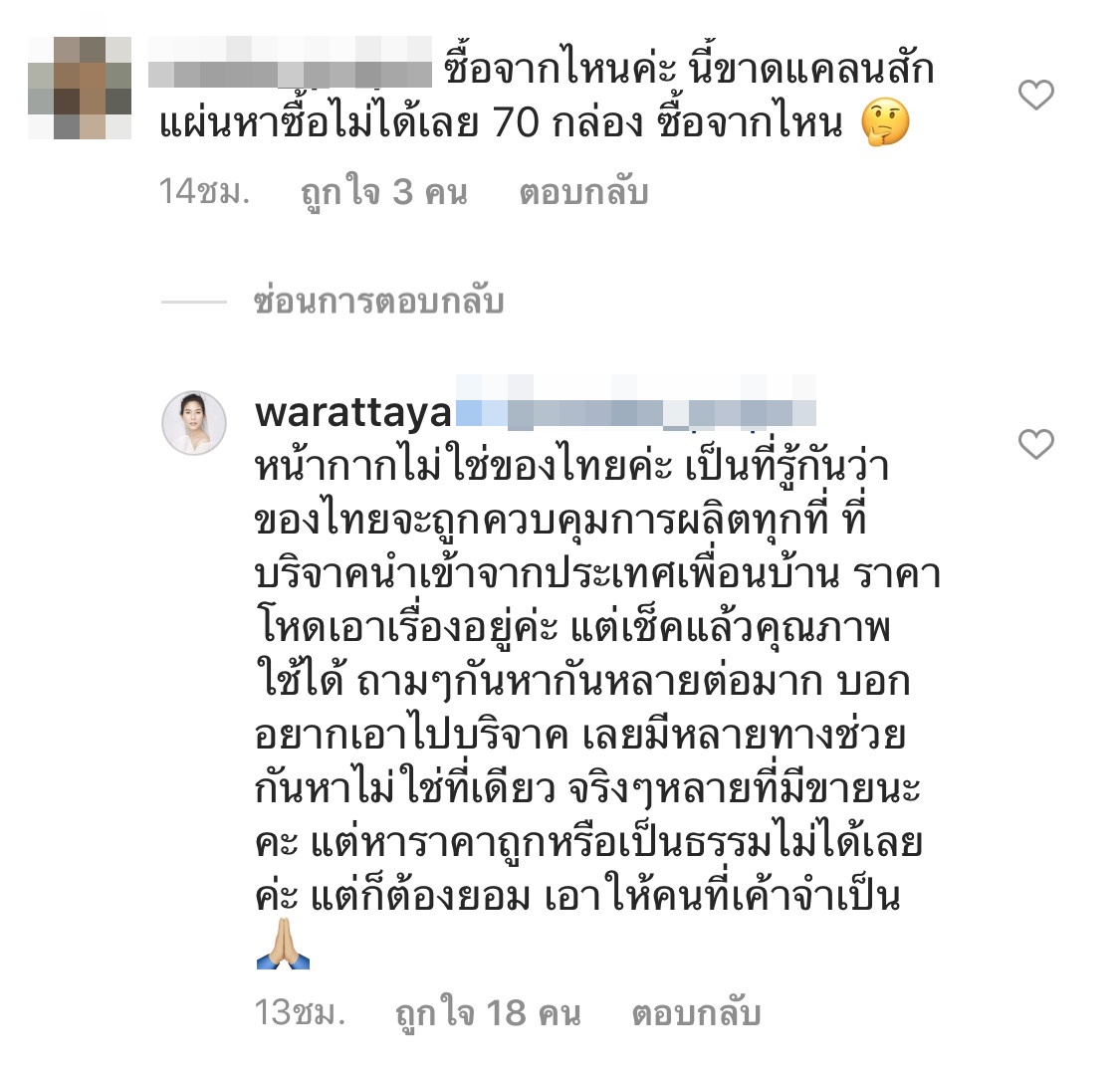Select the first comment text mentioning 70 กล่อง
This screenshot has height=1073, width=1120.
[x=547, y=97]
